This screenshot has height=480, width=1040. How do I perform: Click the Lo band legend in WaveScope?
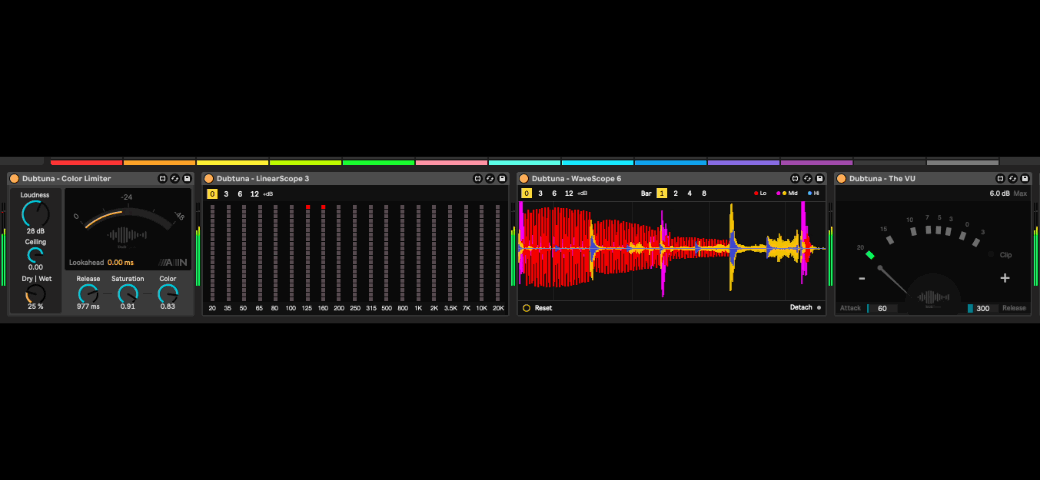click(x=760, y=194)
